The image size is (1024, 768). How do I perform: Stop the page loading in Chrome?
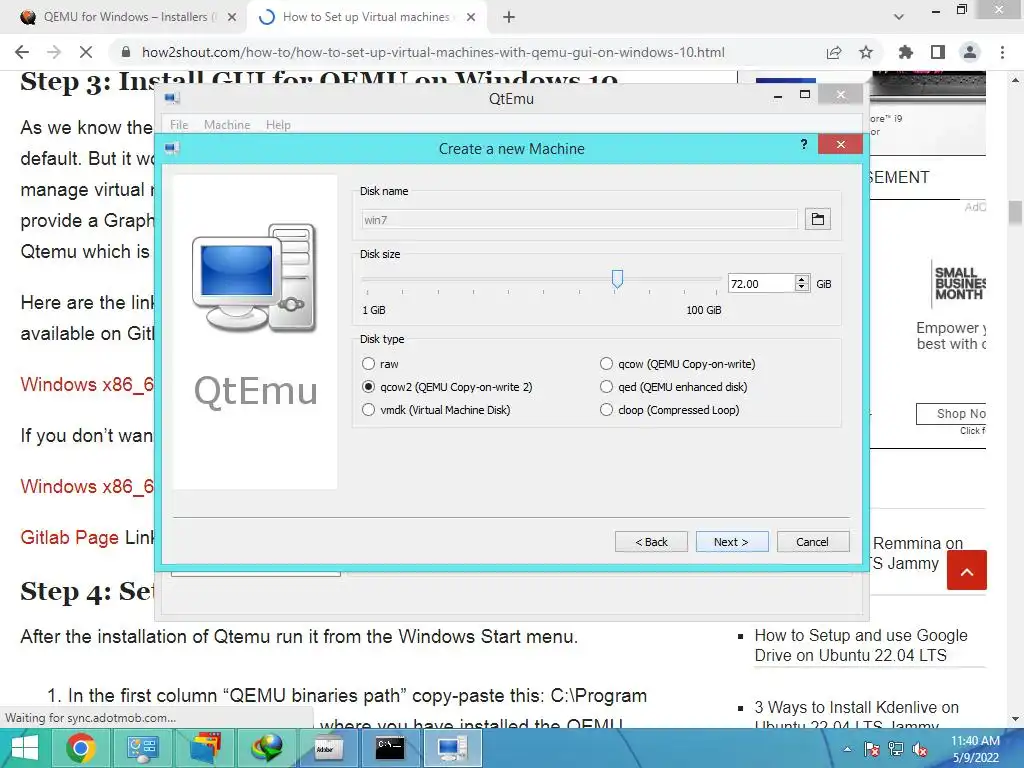pyautogui.click(x=86, y=52)
